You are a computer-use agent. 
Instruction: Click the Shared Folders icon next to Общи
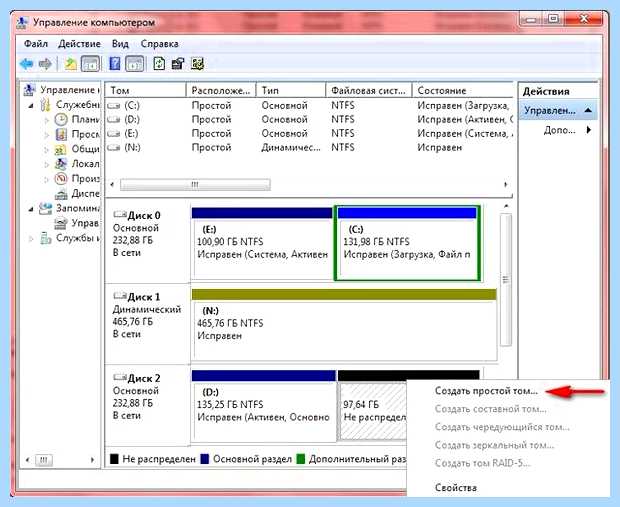pyautogui.click(x=60, y=149)
